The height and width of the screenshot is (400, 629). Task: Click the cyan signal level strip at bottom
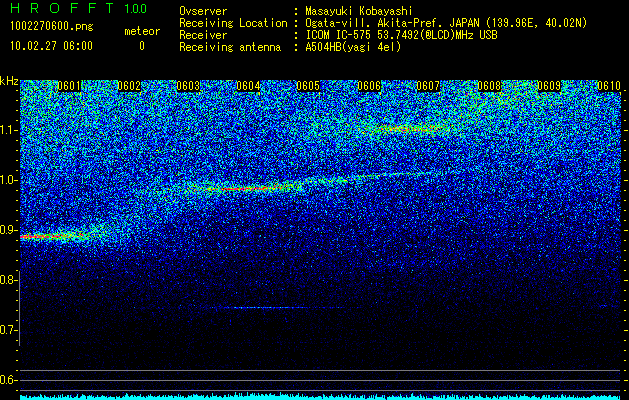click(320, 397)
